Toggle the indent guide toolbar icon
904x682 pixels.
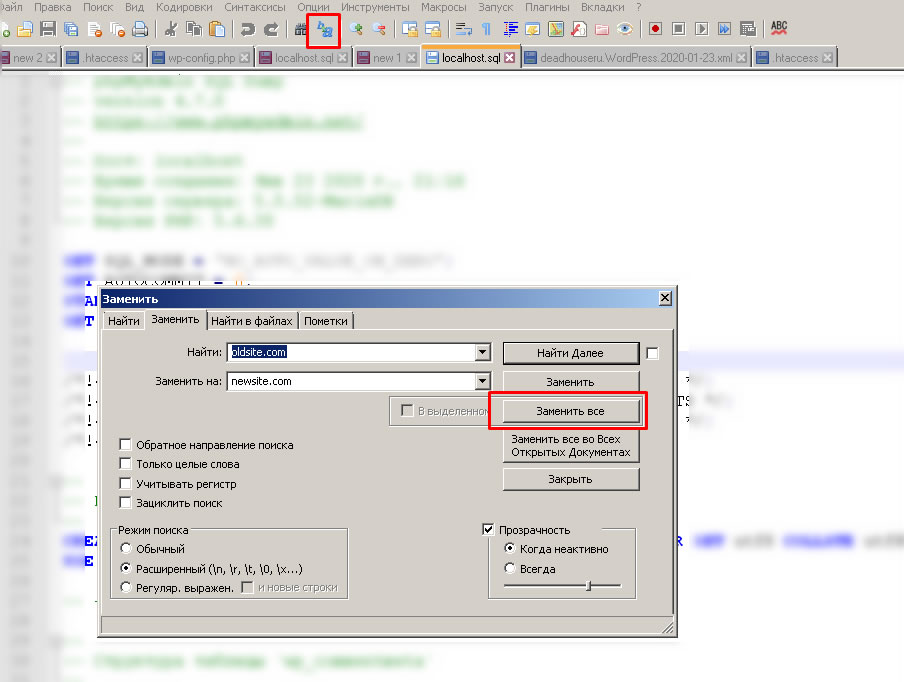coord(510,29)
